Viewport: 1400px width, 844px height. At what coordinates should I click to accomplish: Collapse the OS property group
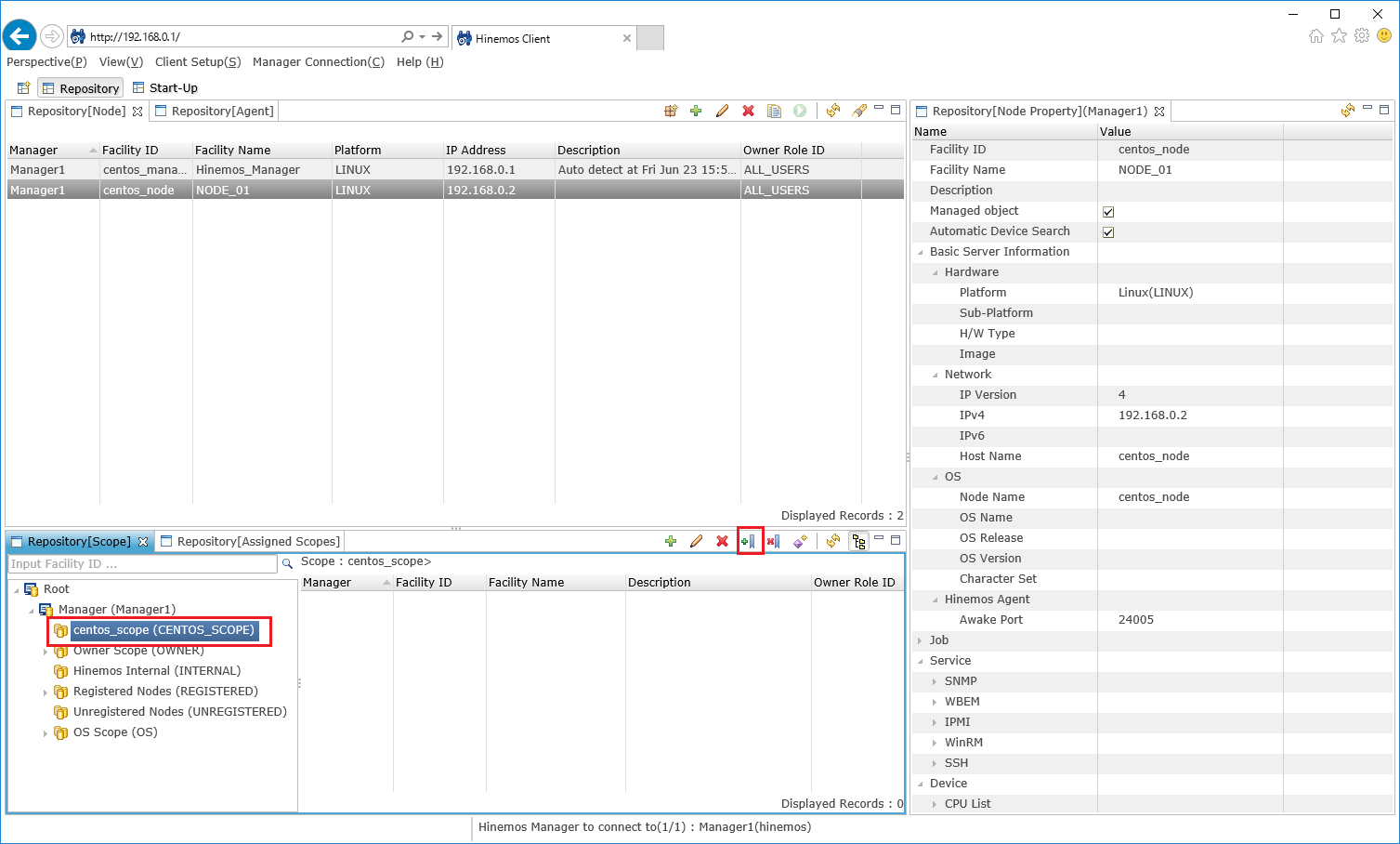(936, 477)
